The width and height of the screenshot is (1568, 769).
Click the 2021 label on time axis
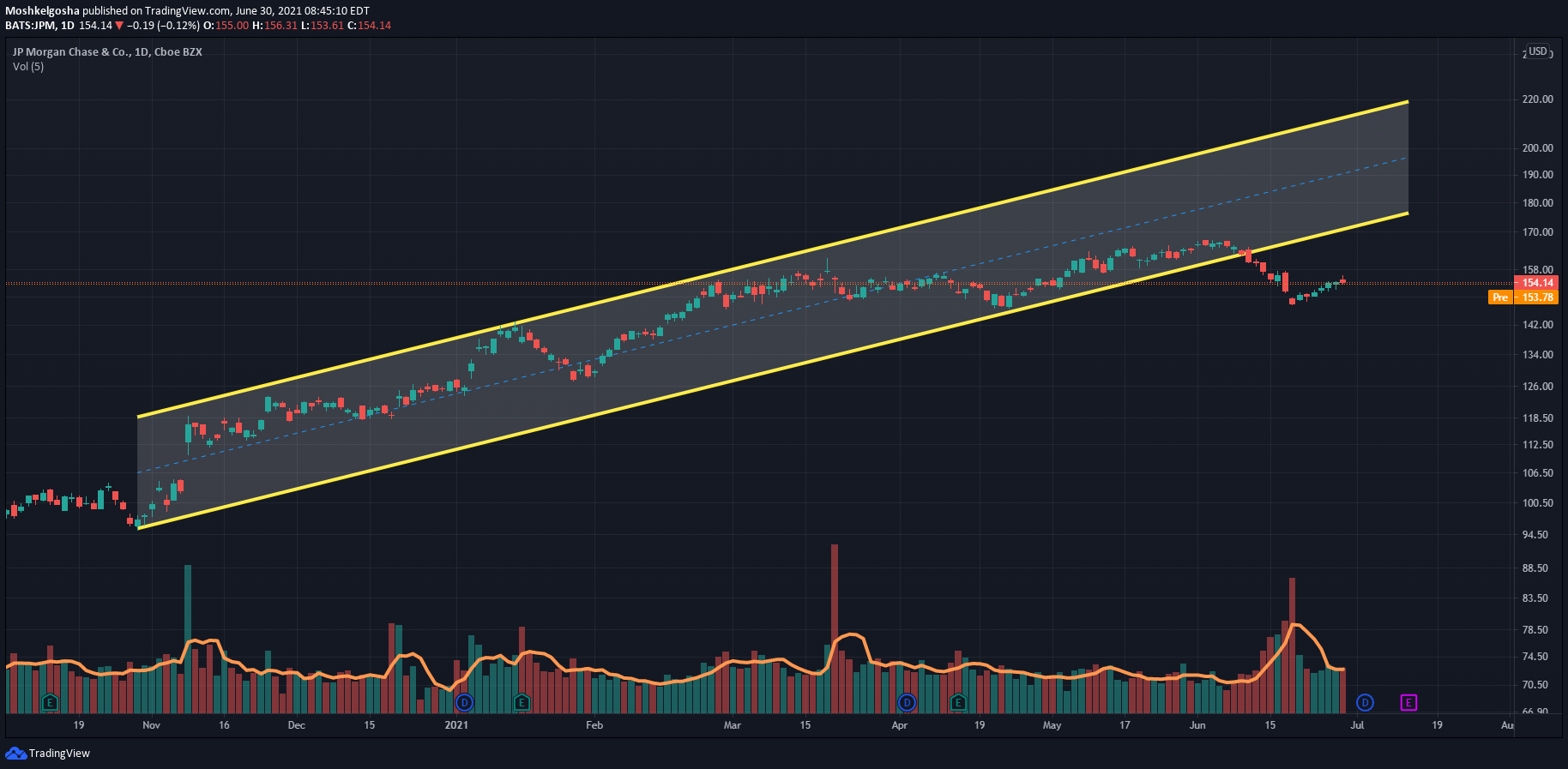pos(456,725)
